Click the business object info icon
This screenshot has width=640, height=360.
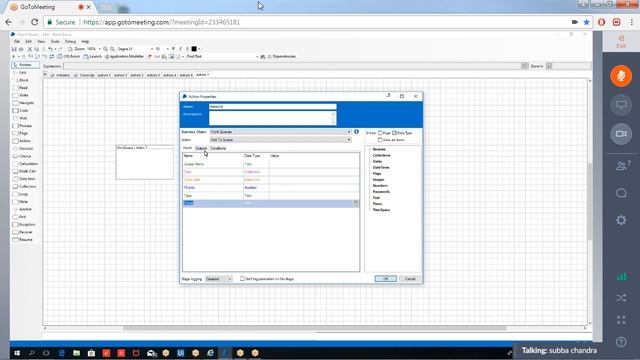point(356,132)
